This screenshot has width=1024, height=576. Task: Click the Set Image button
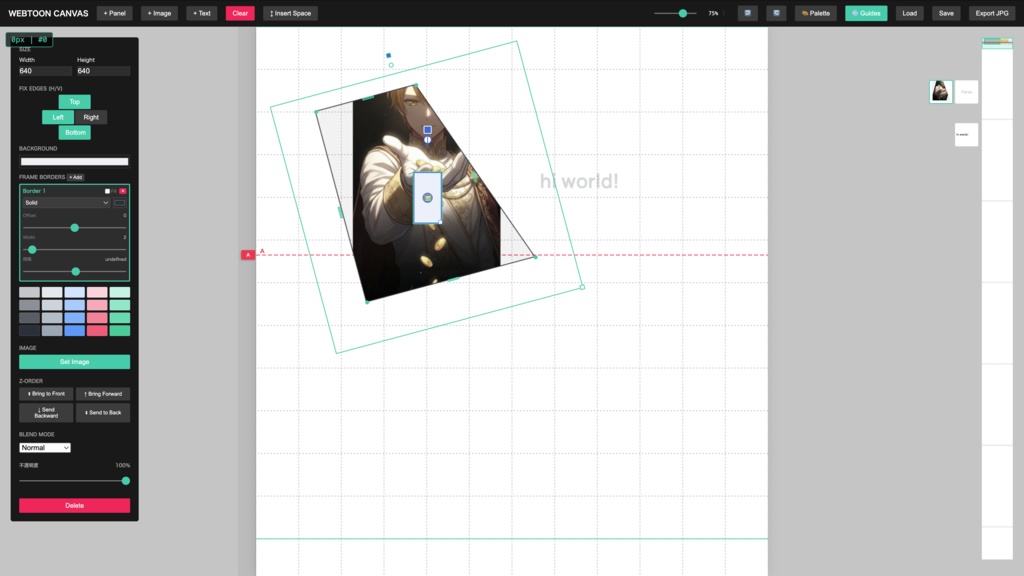pyautogui.click(x=74, y=361)
